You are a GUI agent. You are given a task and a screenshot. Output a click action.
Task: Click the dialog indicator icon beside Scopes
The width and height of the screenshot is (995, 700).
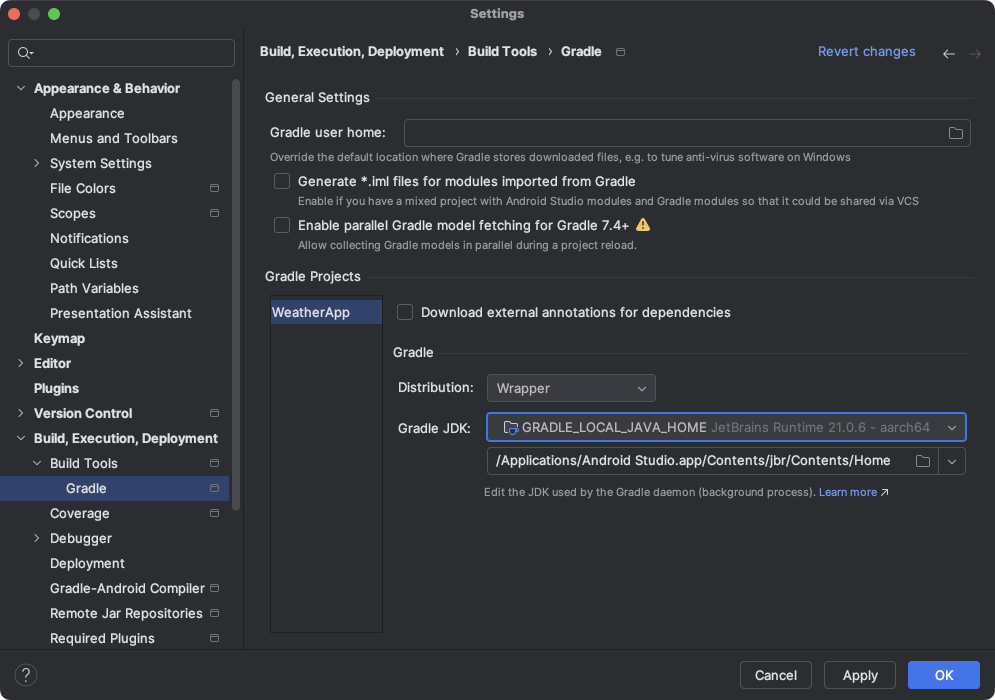[214, 213]
